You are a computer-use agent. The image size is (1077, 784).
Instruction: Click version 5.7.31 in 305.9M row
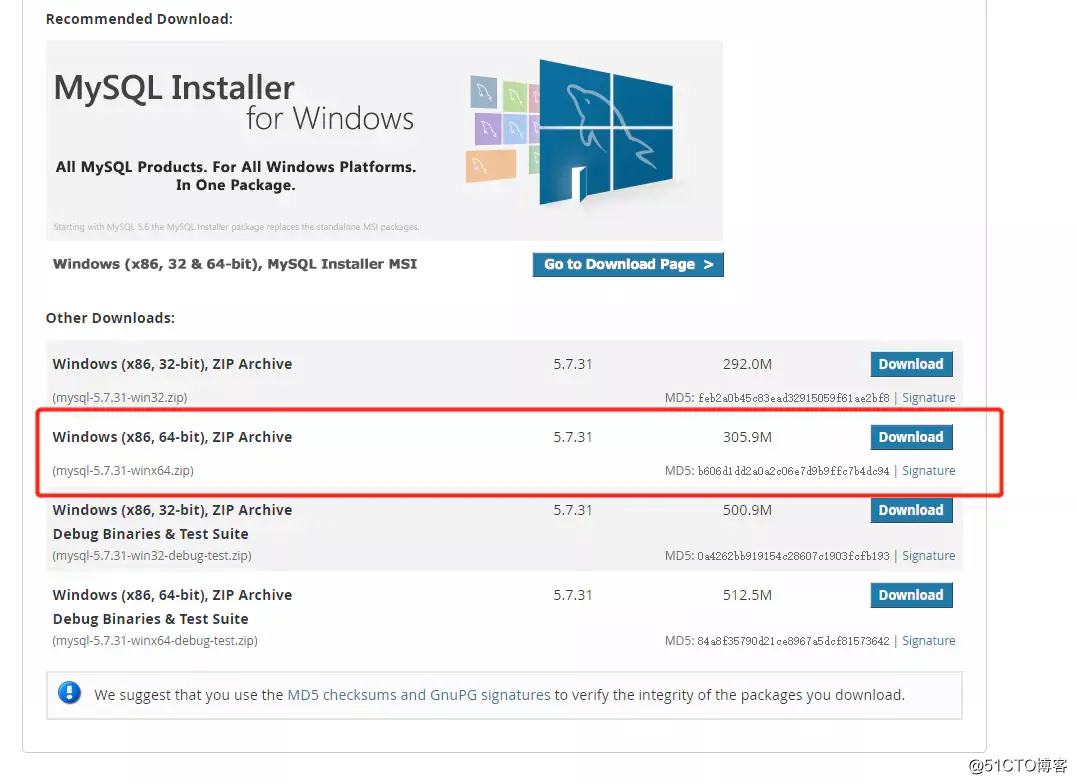click(573, 437)
